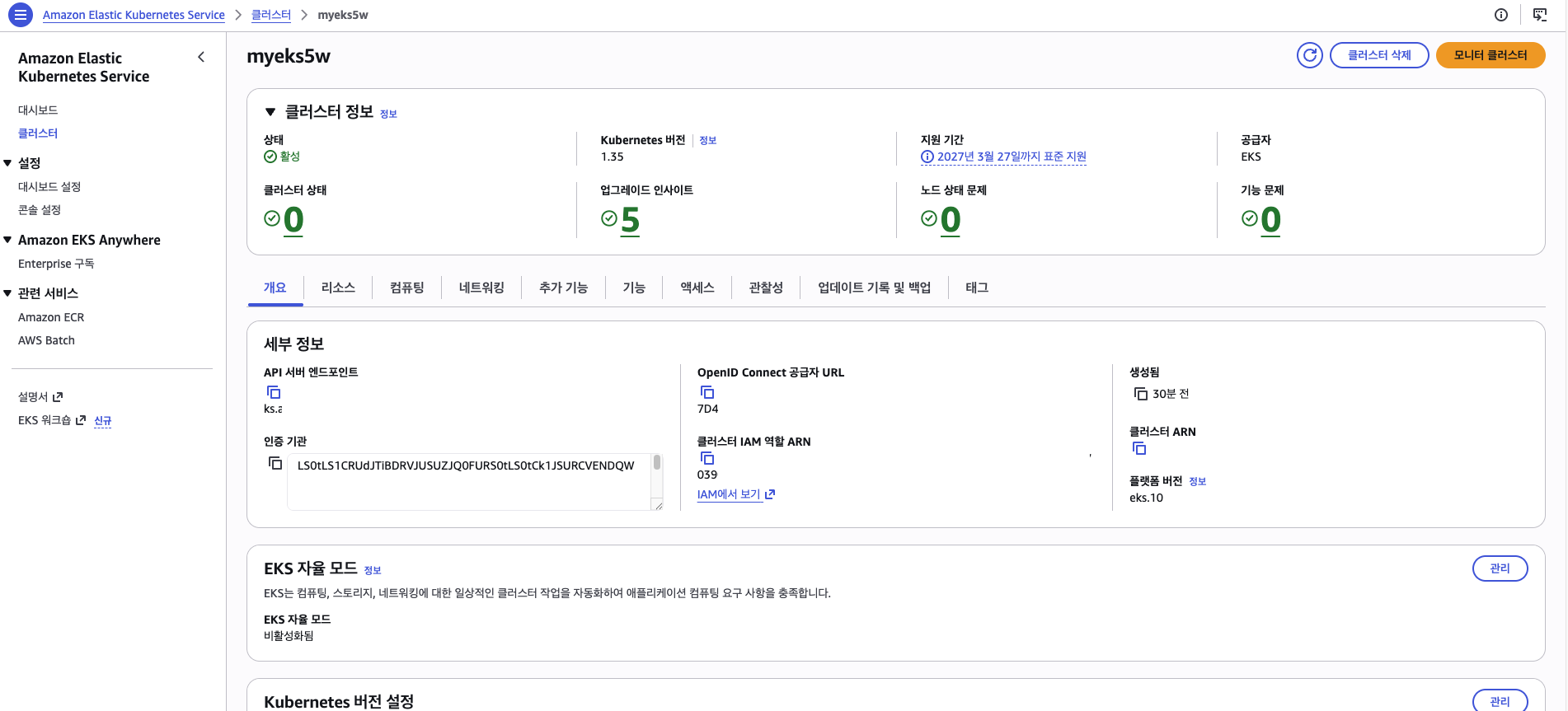Copy the certificate authority data
This screenshot has width=1568, height=711.
pos(275,464)
